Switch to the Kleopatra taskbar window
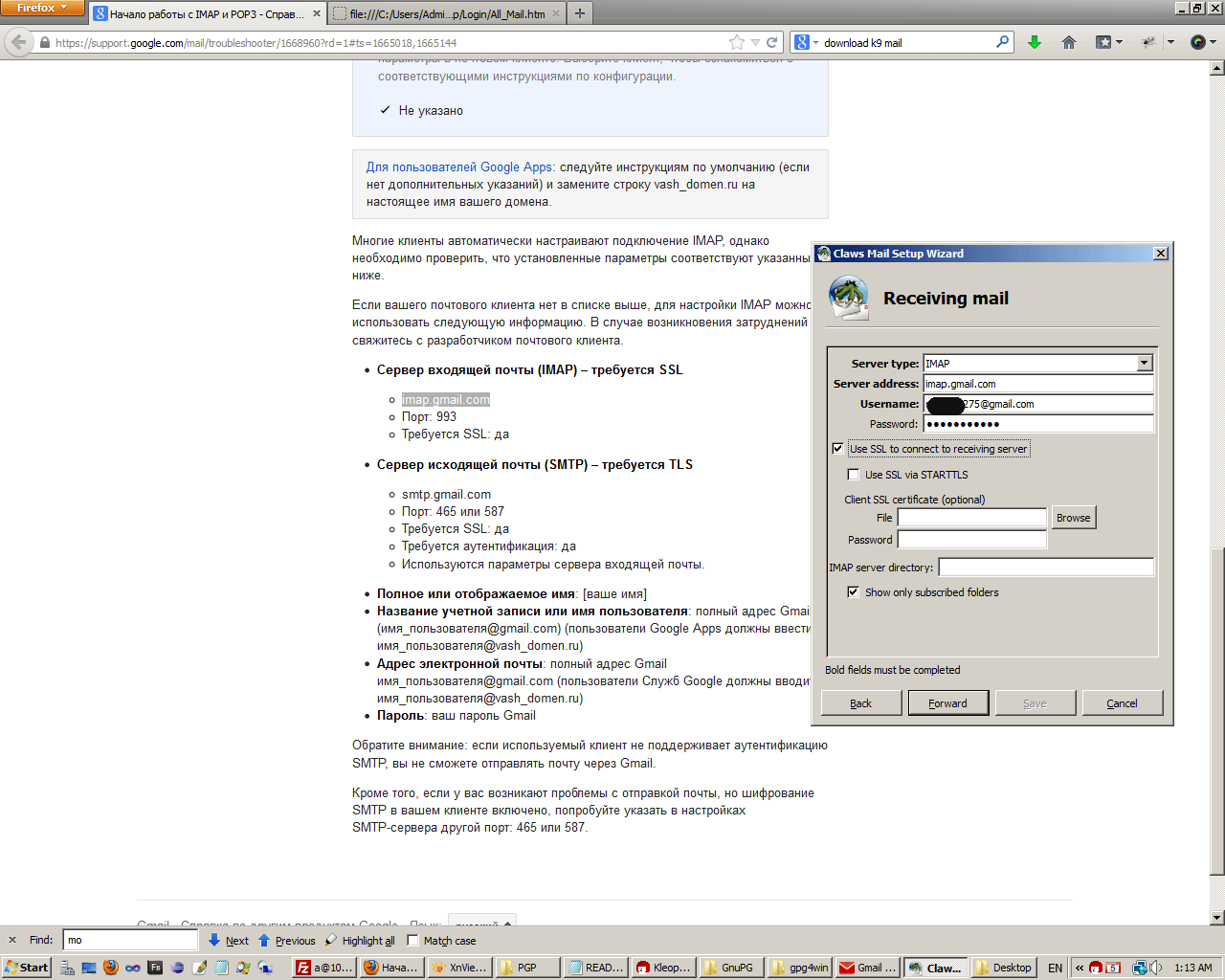 664,968
